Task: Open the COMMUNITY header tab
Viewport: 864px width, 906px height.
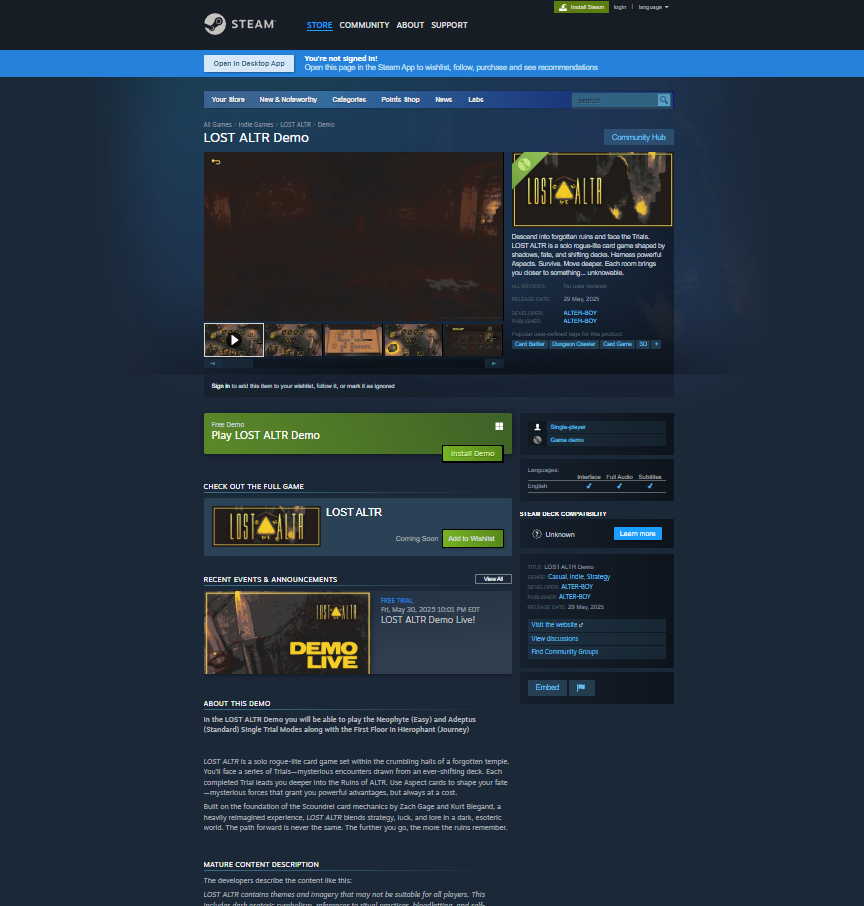Action: [x=364, y=25]
